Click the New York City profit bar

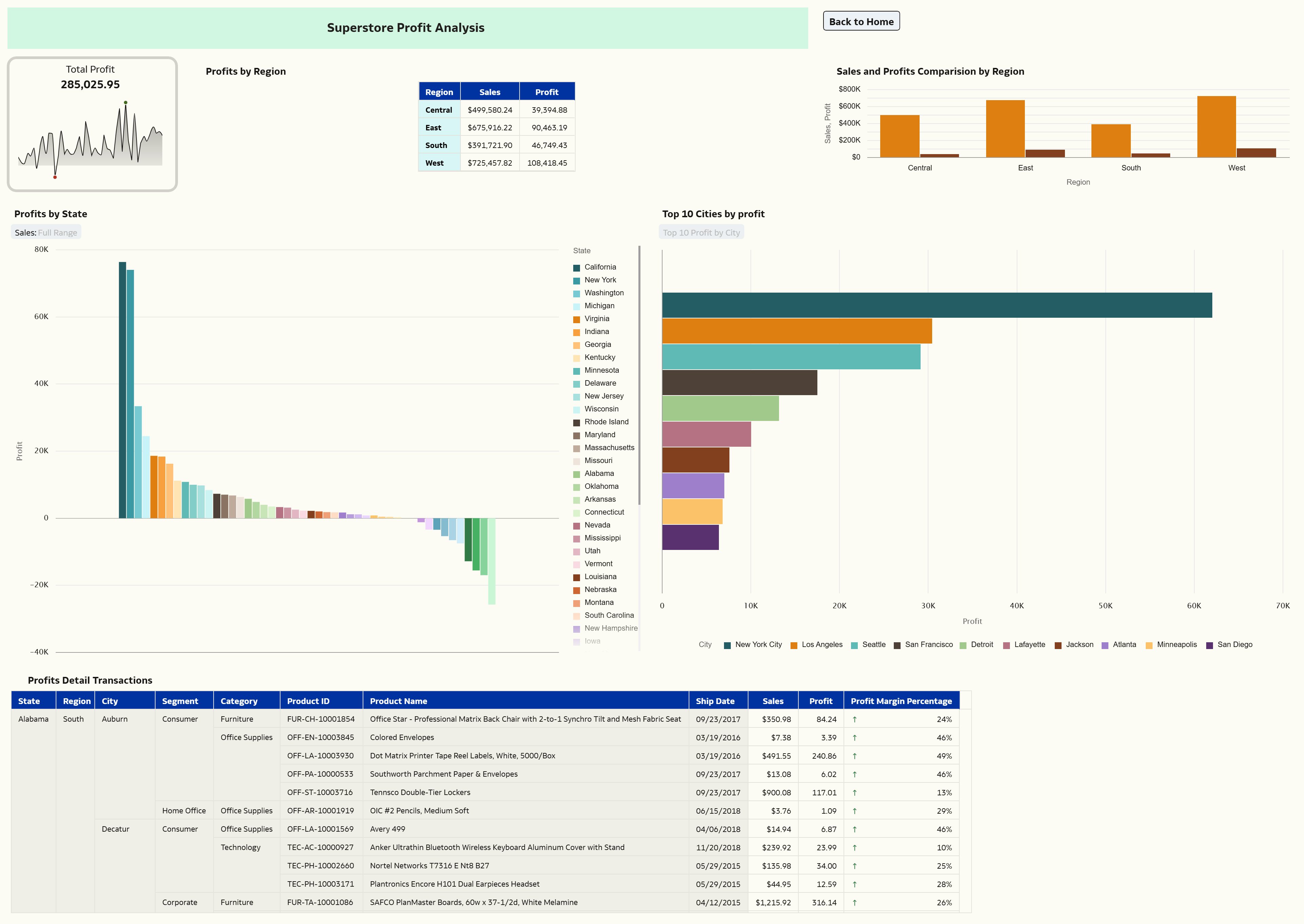click(x=936, y=305)
